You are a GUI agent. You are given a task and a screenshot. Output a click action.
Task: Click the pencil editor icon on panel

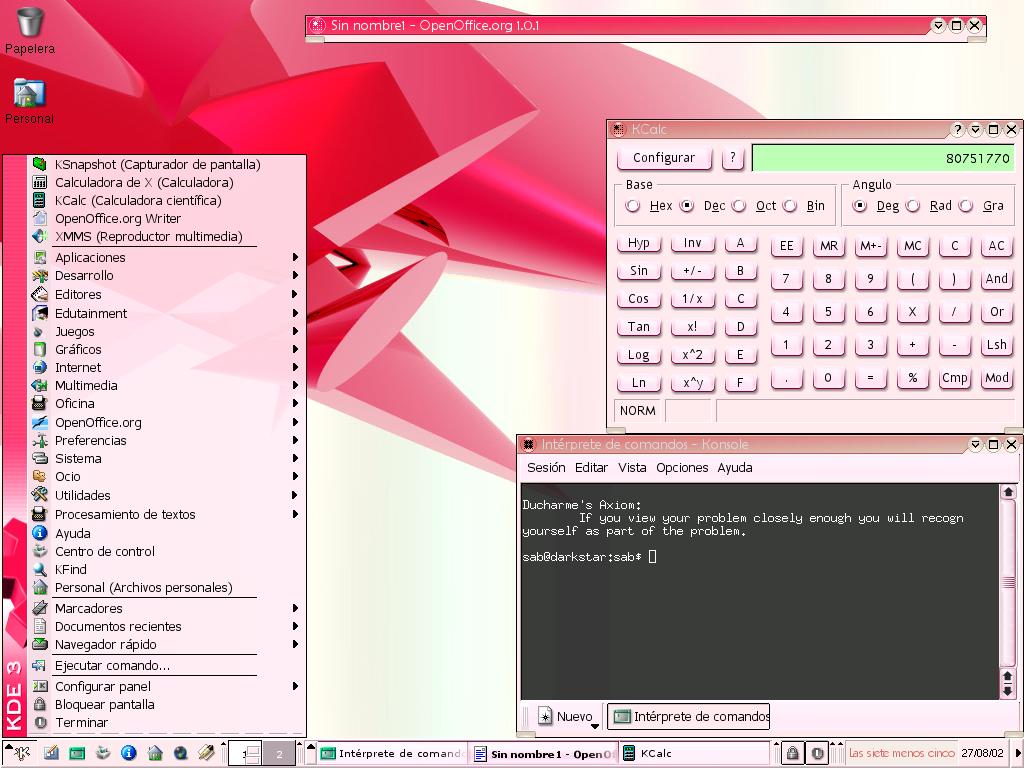[x=206, y=754]
